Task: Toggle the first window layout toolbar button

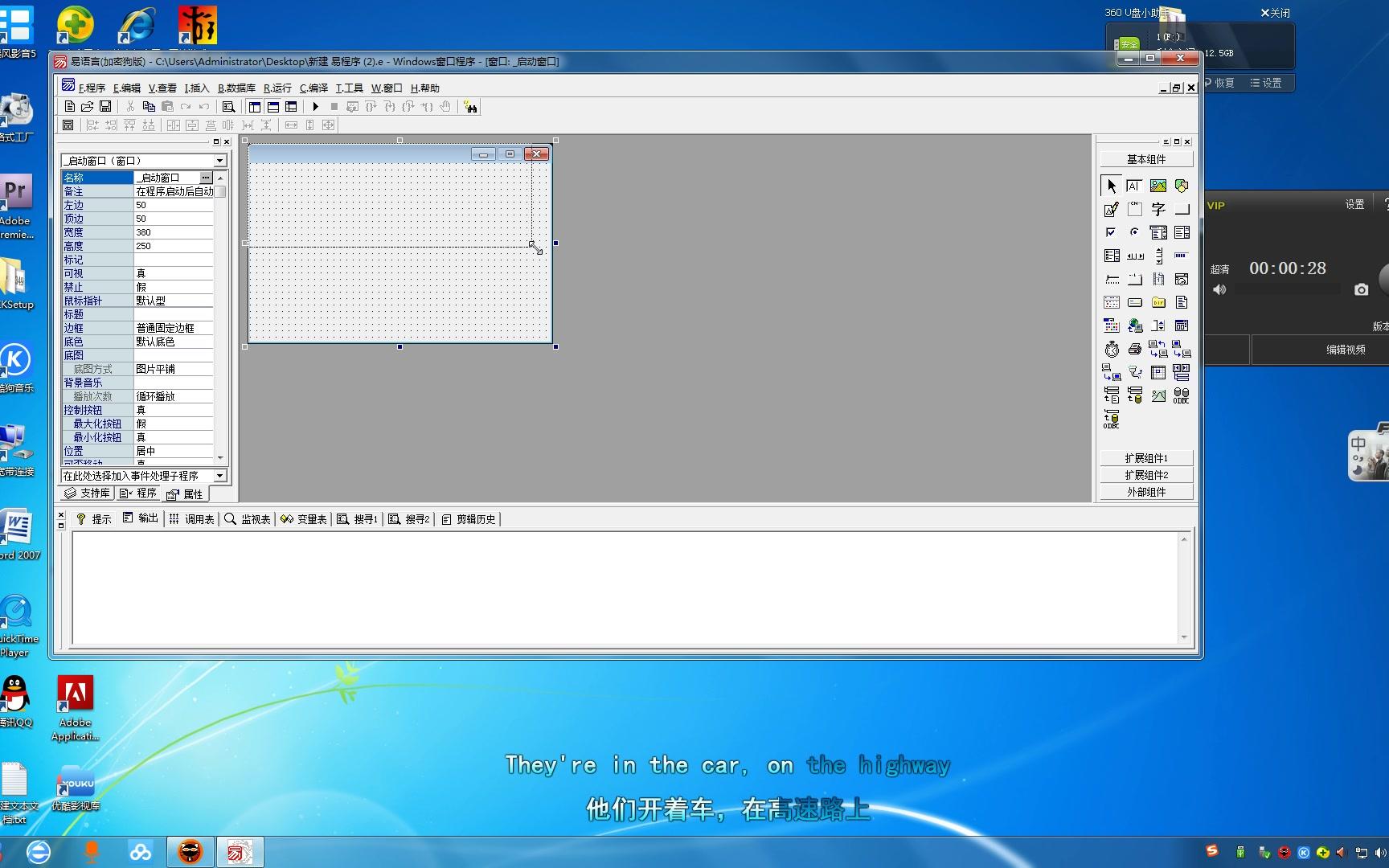Action: (255, 107)
